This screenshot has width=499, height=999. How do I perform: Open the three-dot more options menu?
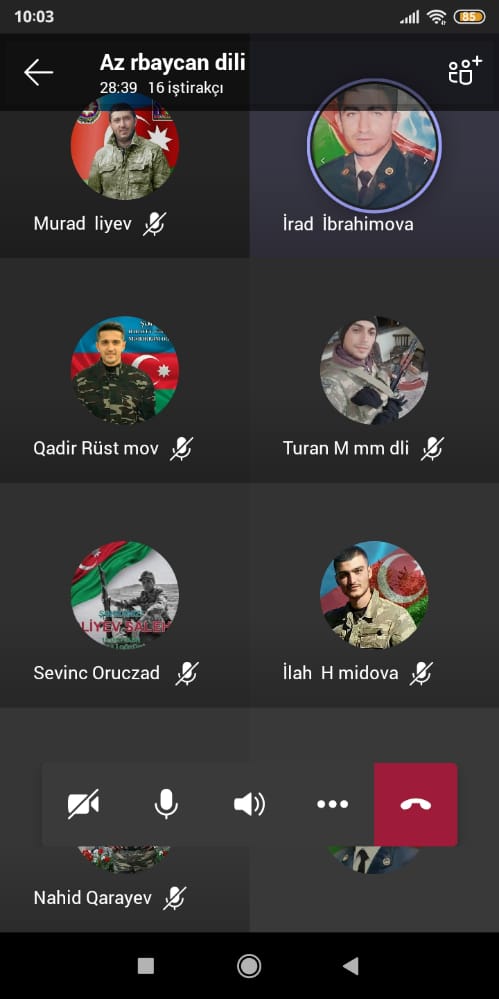333,804
